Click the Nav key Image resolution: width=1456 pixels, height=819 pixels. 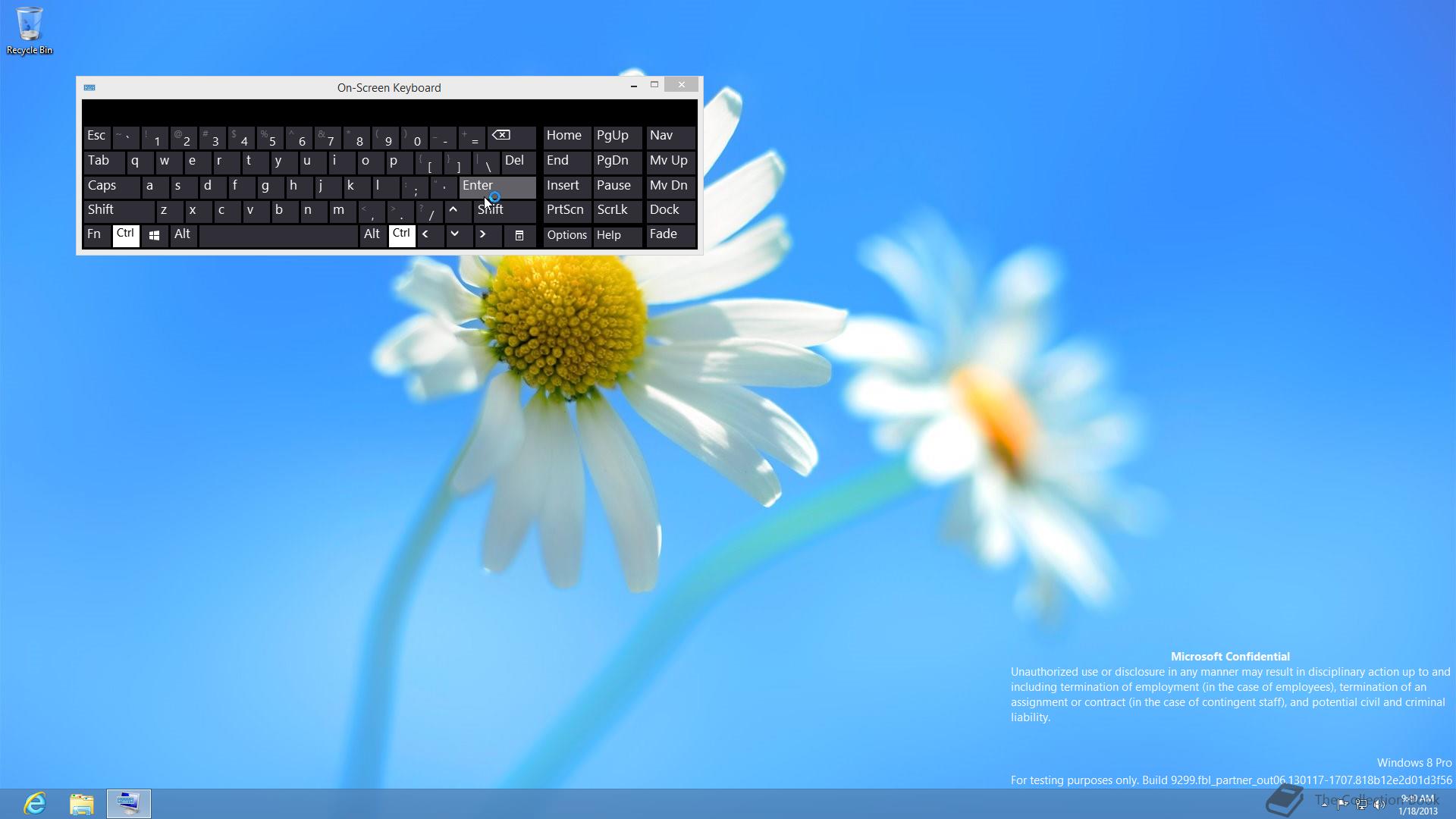pos(670,136)
